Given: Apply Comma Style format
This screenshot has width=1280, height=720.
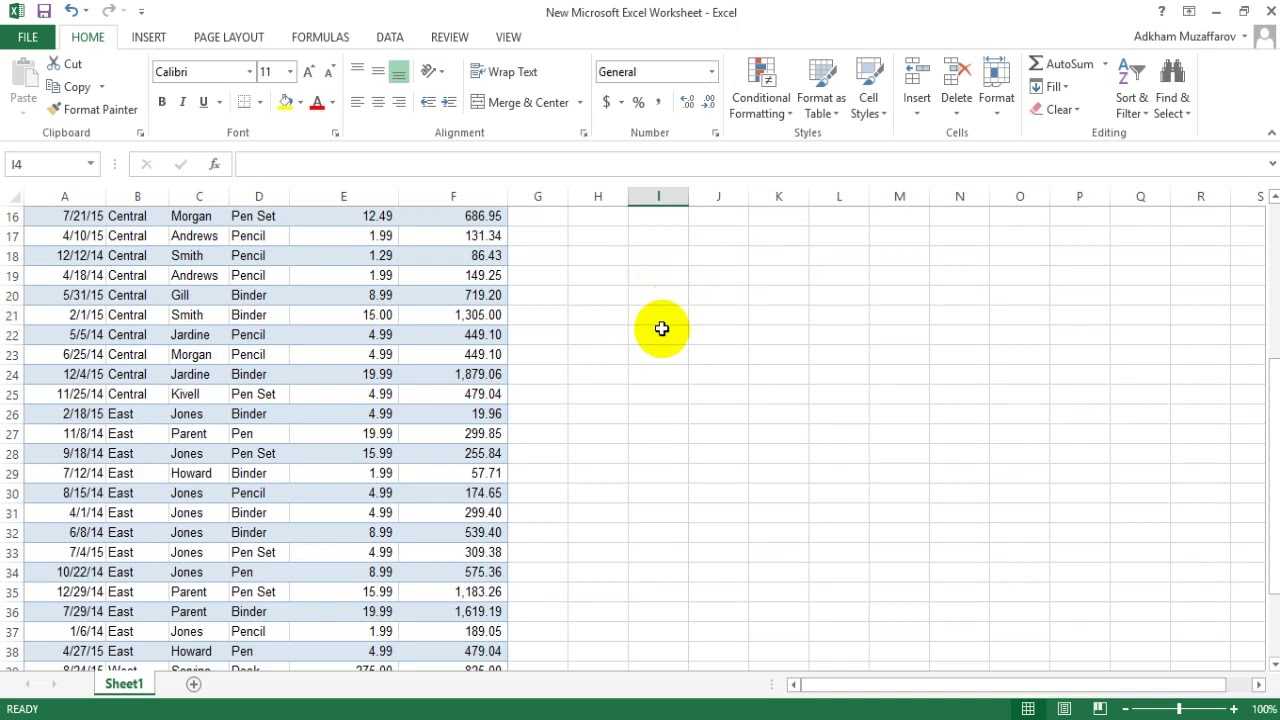Looking at the screenshot, I should point(658,103).
